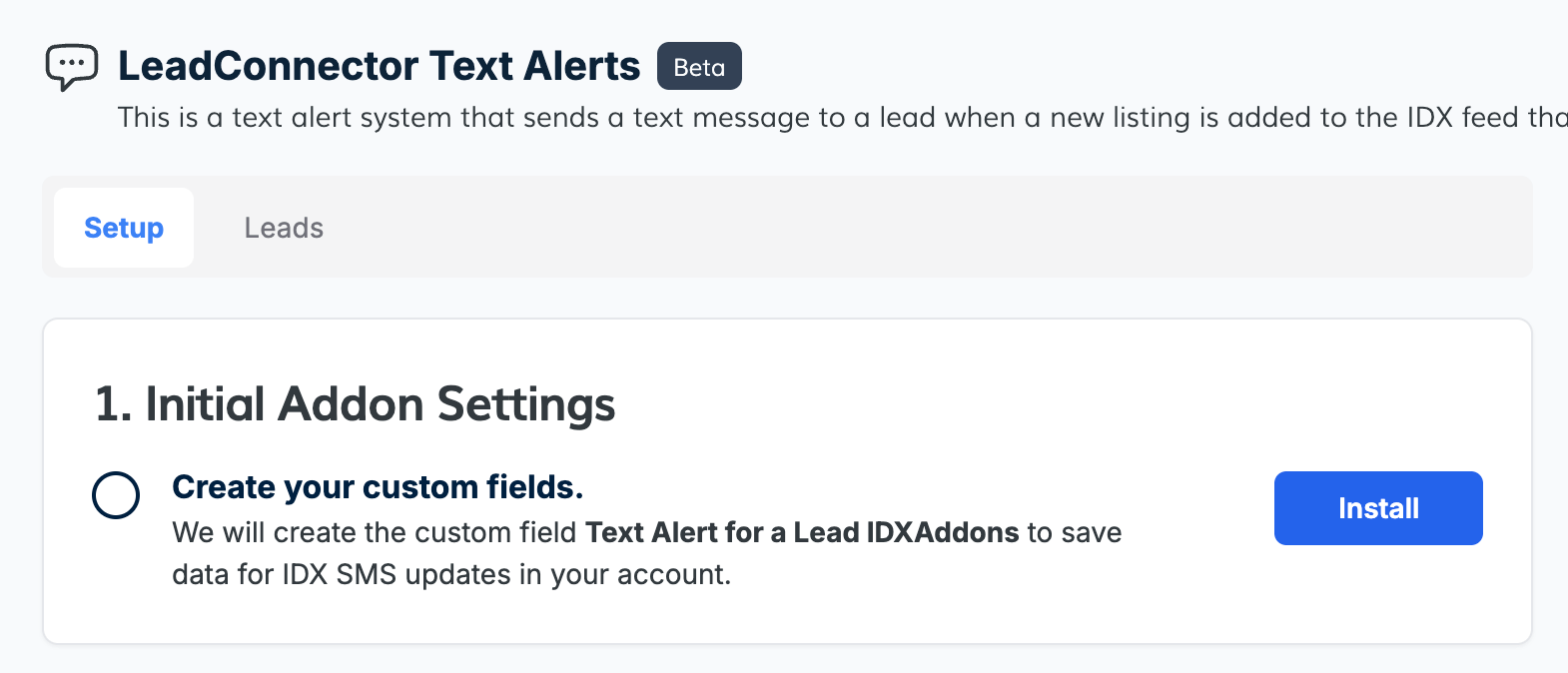1568x673 pixels.
Task: Switch to the Setup tab
Action: [124, 228]
